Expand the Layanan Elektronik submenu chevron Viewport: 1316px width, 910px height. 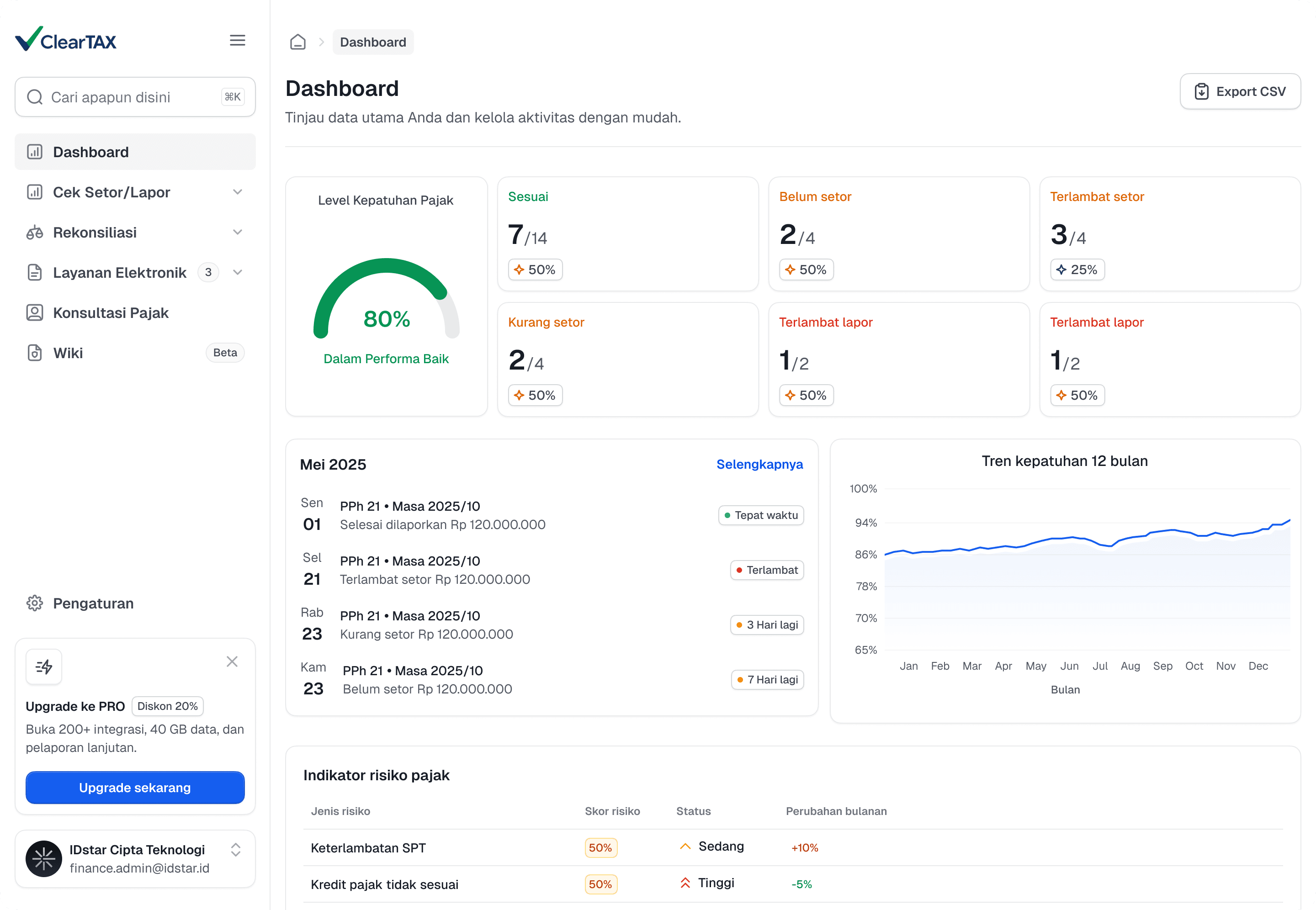coord(238,273)
